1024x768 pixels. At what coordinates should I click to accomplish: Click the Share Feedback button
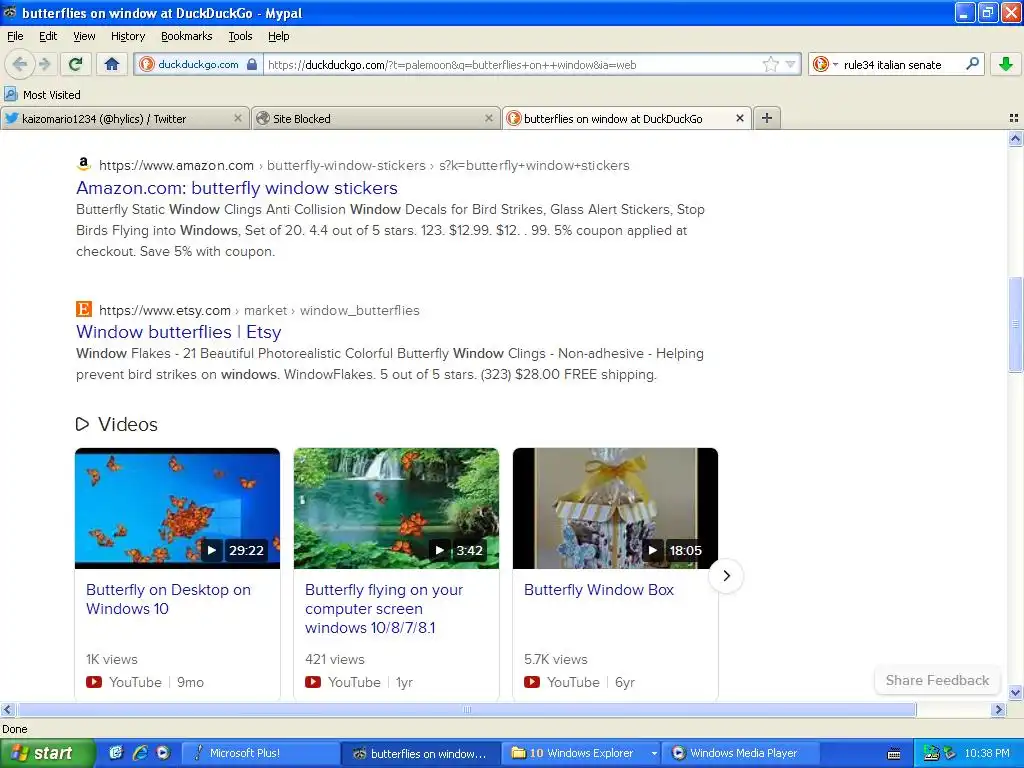(937, 680)
